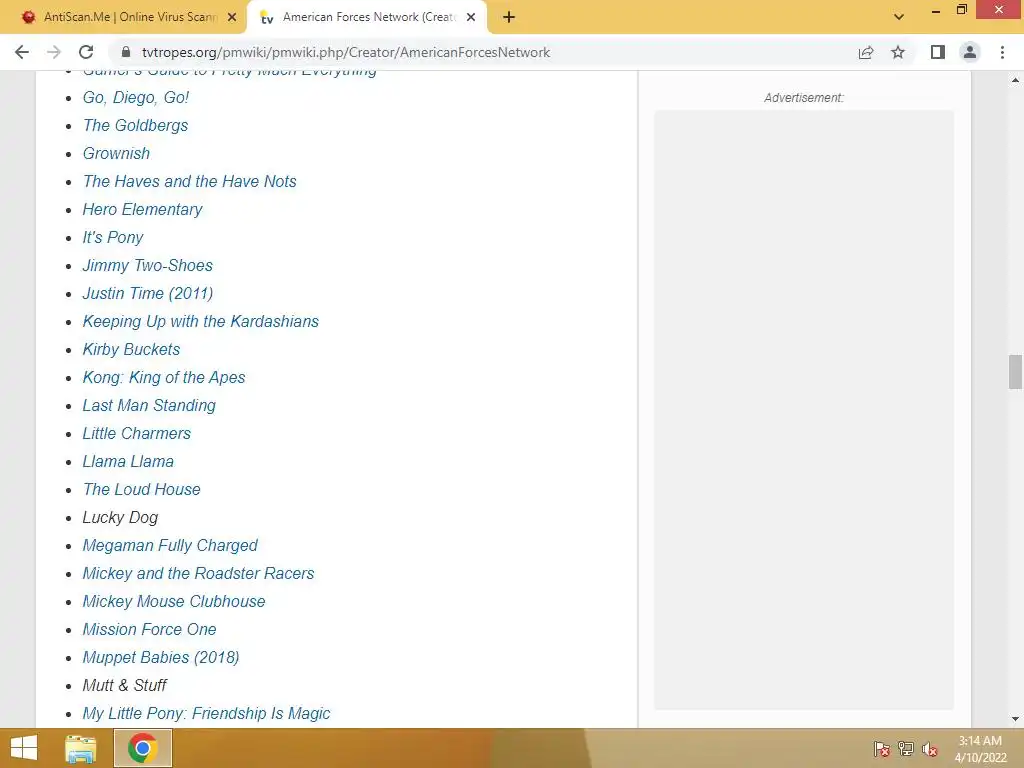Open the Justin Time (2011) link
Viewport: 1024px width, 768px height.
point(148,294)
